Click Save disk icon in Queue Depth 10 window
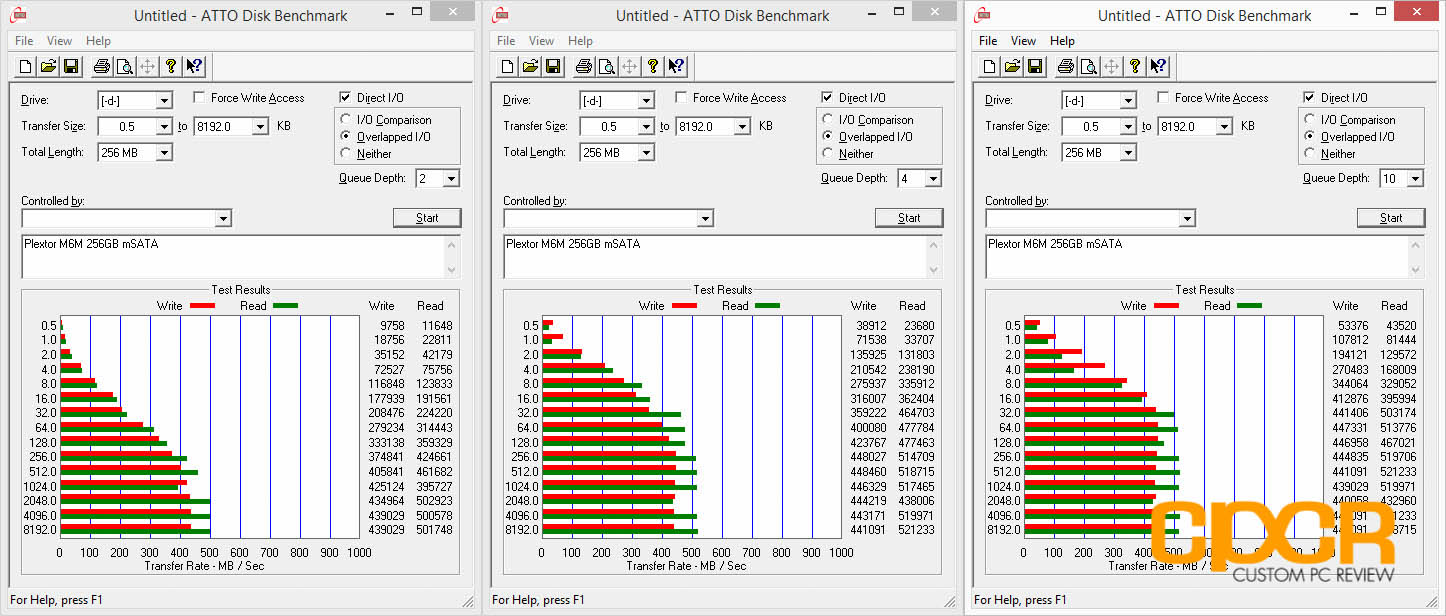This screenshot has width=1446, height=616. point(1035,67)
